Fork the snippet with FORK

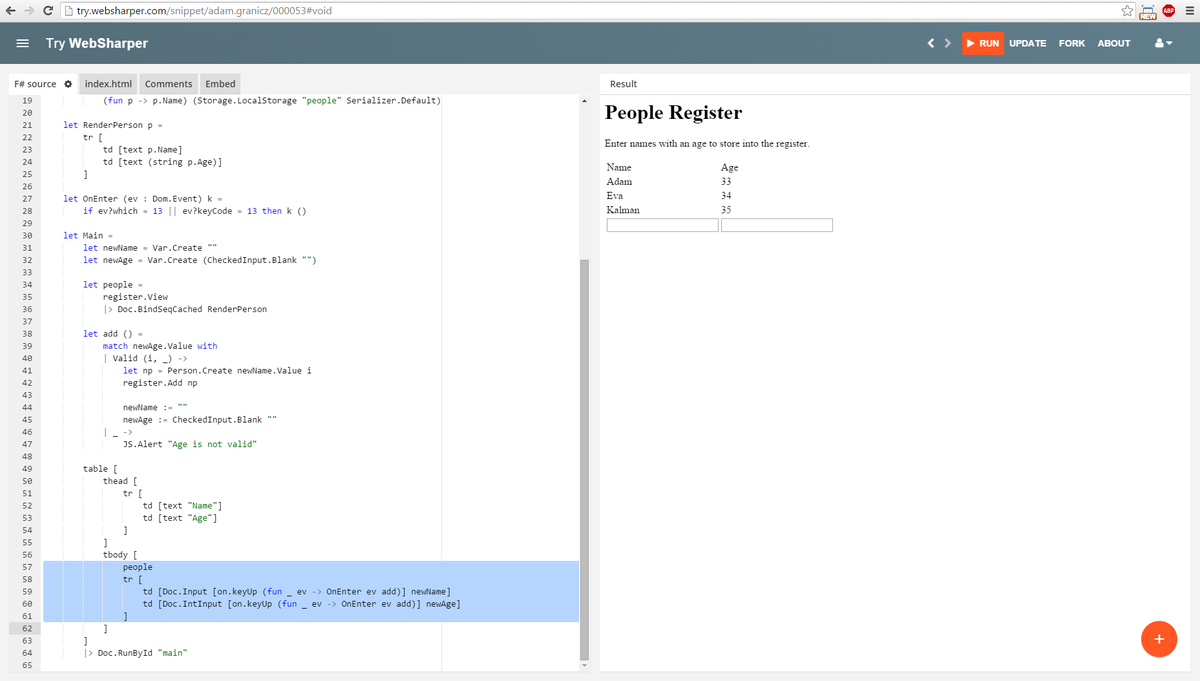pos(1071,43)
